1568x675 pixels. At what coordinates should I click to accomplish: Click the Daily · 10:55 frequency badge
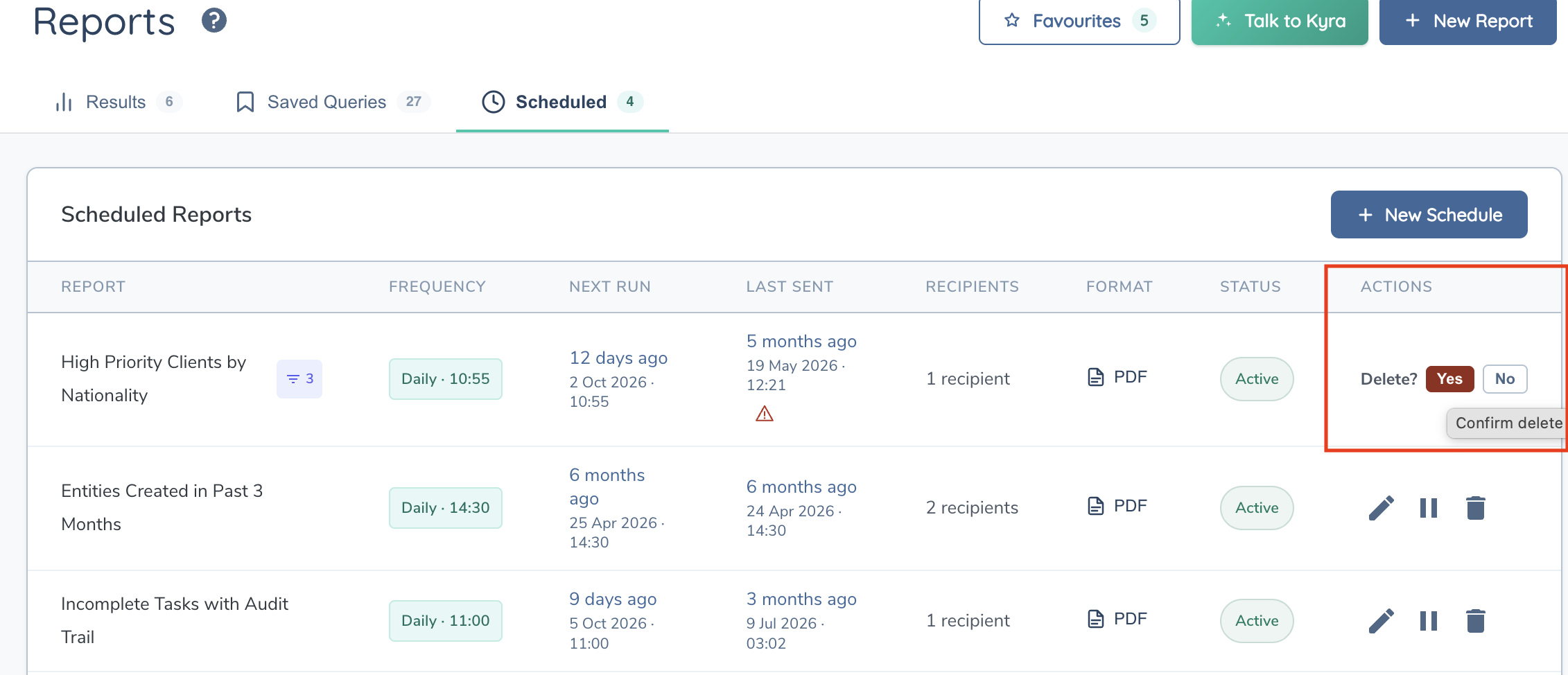446,379
